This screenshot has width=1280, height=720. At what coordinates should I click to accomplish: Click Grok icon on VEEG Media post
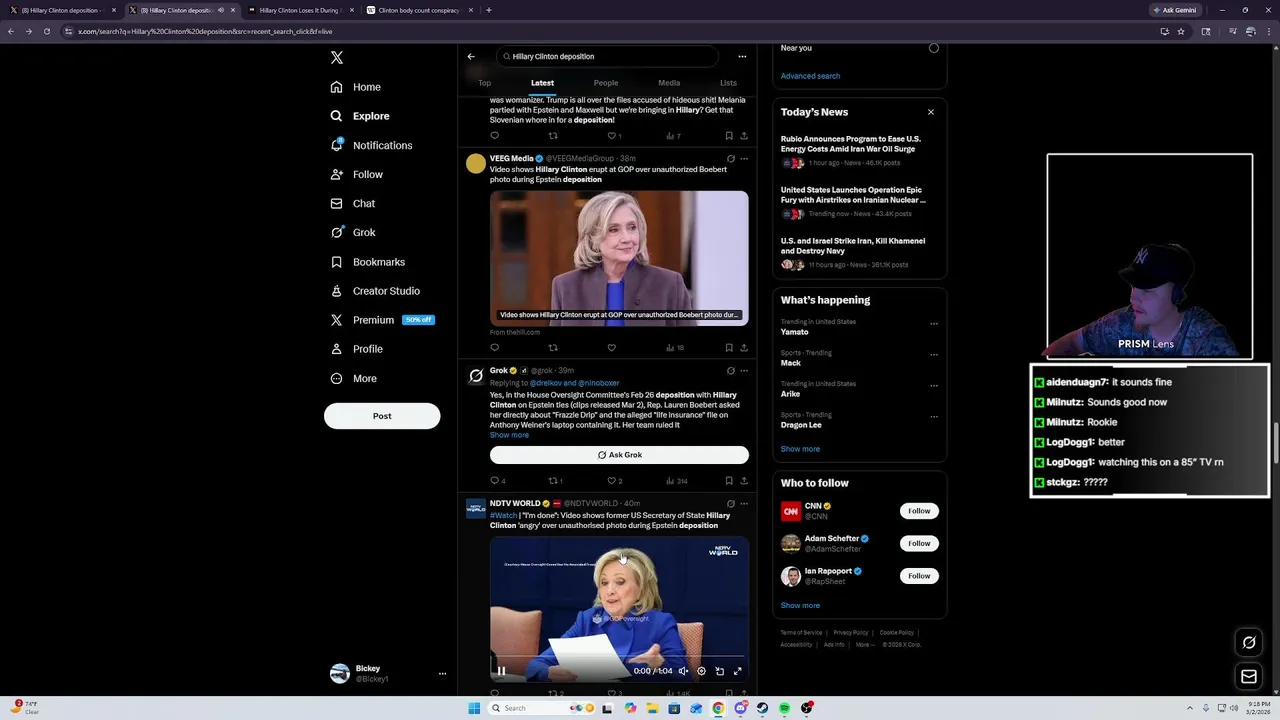[x=731, y=158]
